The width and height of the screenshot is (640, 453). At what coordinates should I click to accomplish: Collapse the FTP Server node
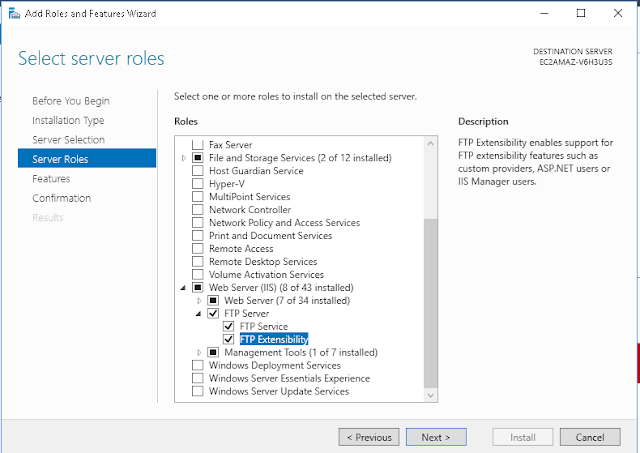coord(199,313)
